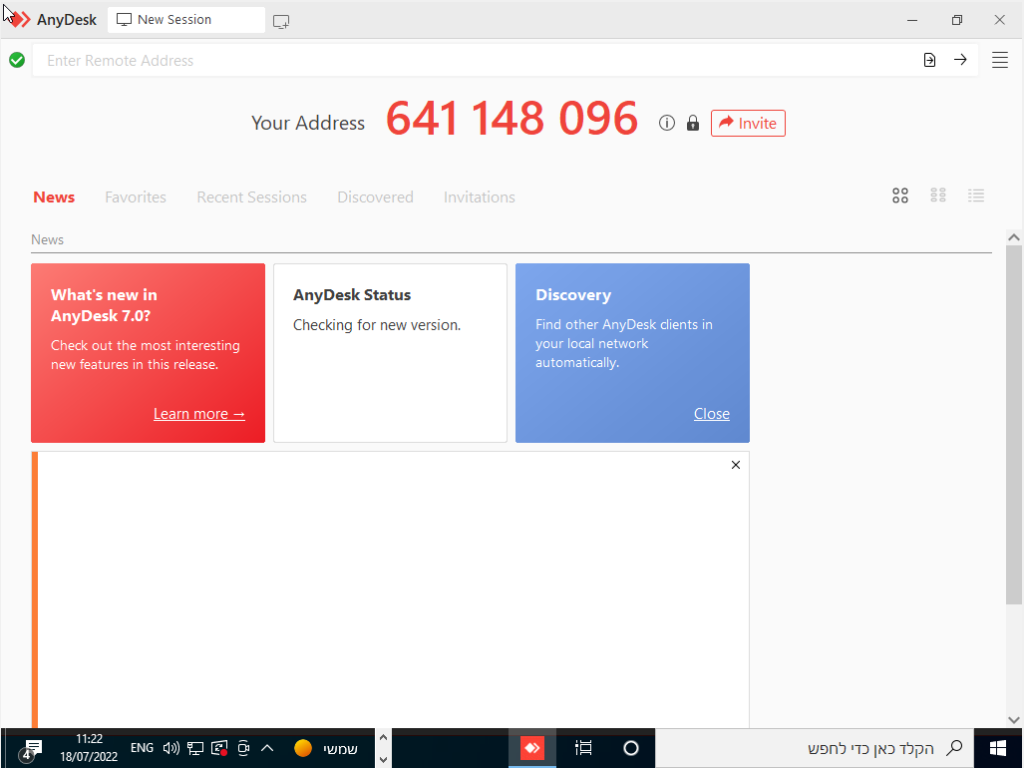Select the News tab
The height and width of the screenshot is (768, 1024).
[x=54, y=197]
